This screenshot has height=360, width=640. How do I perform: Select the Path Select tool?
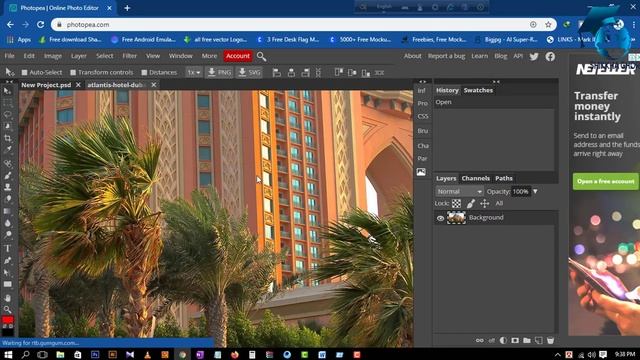tap(7, 272)
